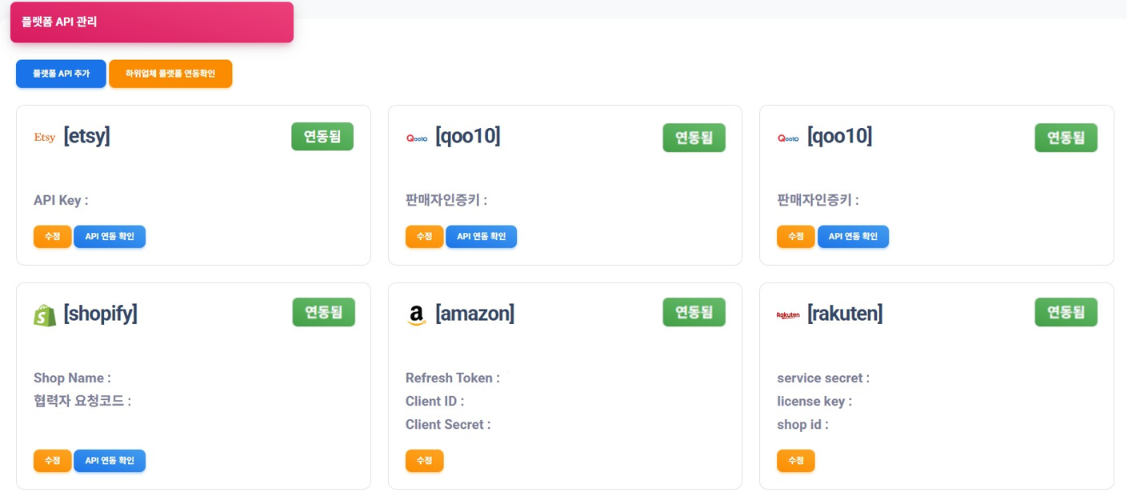
Task: Click the 'Client ID :' label
Action: pyautogui.click(x=435, y=401)
